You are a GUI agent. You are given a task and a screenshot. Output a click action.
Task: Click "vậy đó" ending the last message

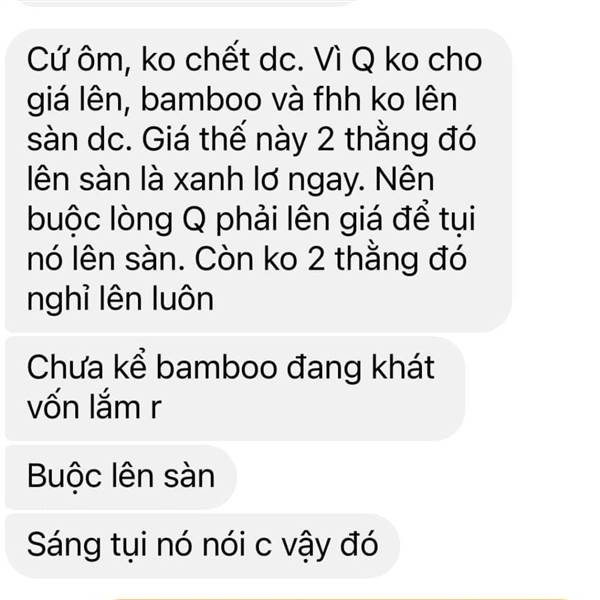pyautogui.click(x=330, y=546)
